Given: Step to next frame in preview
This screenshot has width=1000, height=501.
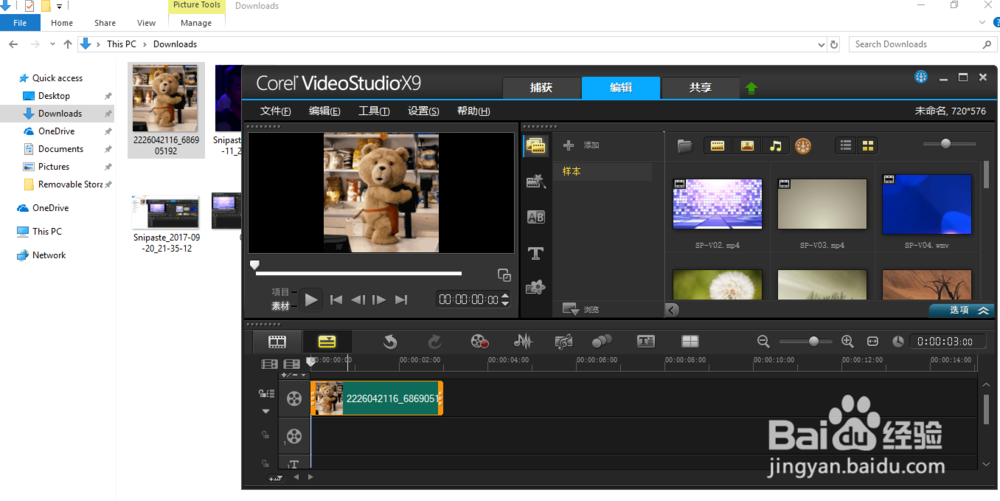Looking at the screenshot, I should [x=379, y=300].
